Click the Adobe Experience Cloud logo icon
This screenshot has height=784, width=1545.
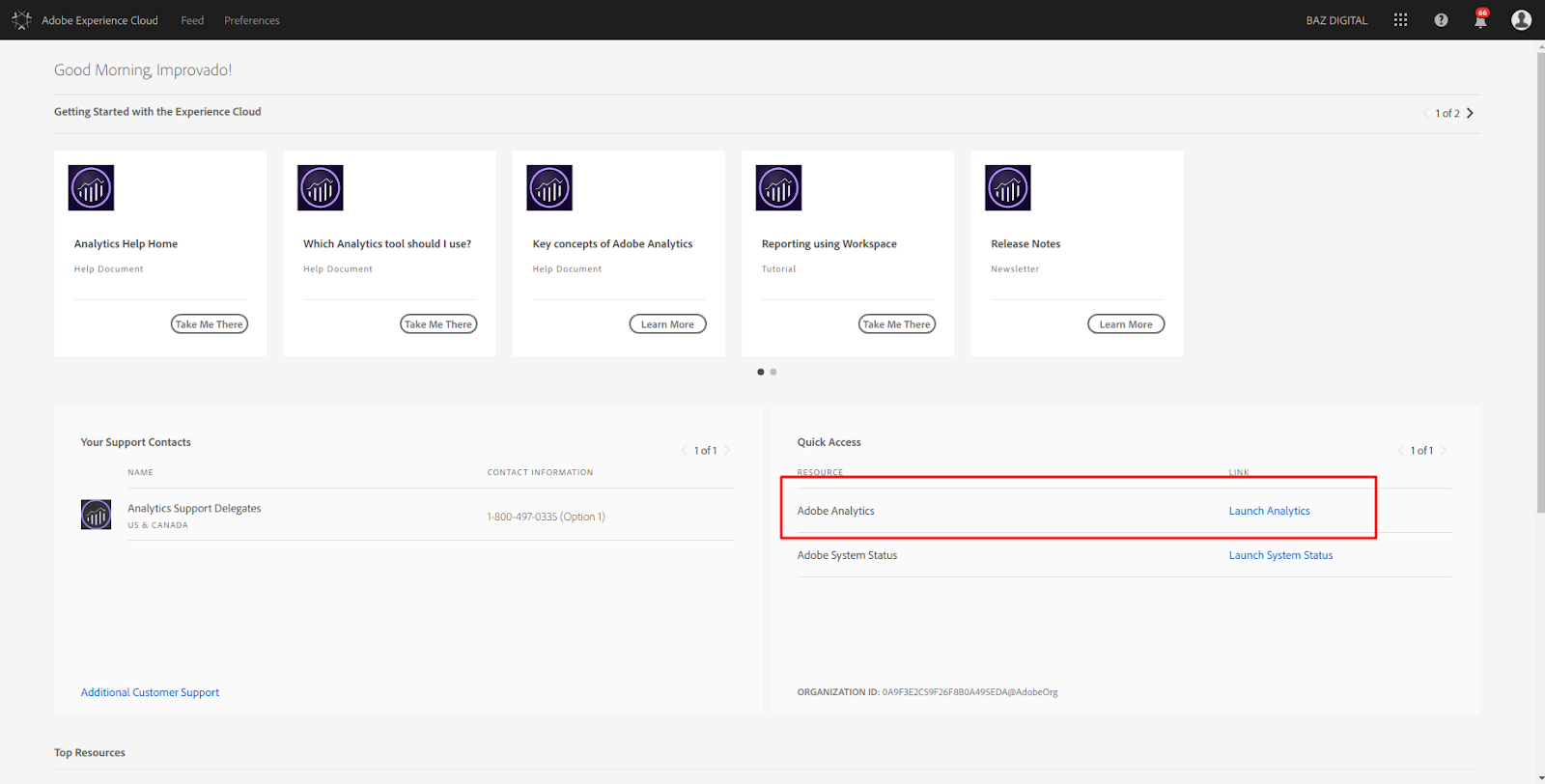(21, 19)
